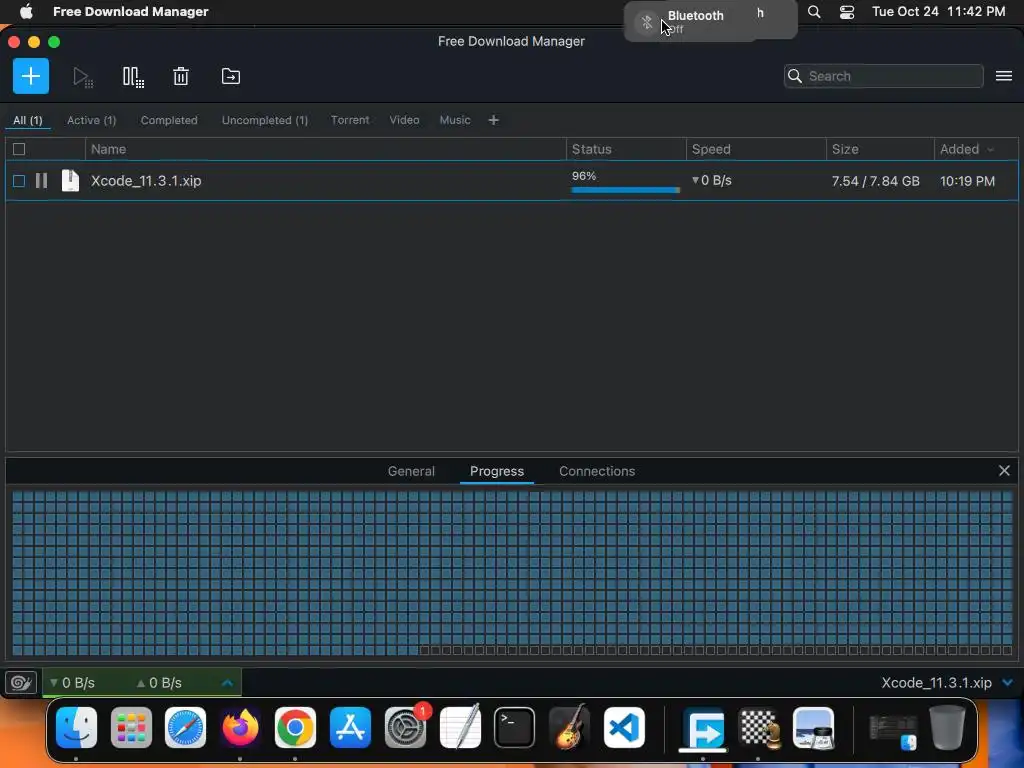
Task: Click the upload speed 0 B/s in status bar
Action: 159,683
